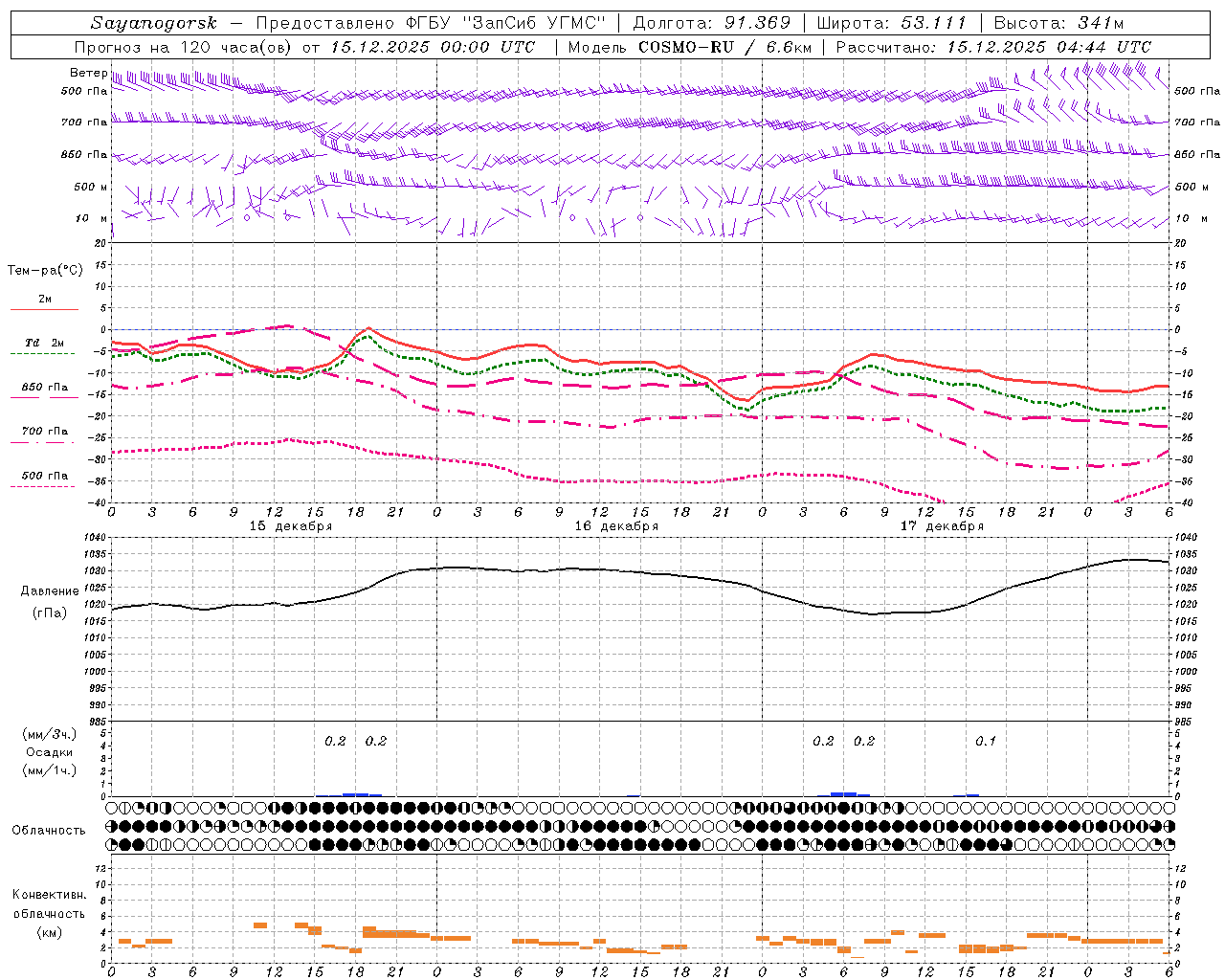The height and width of the screenshot is (980, 1225).
Task: Click the "(км)" unit label
Action: point(50,932)
